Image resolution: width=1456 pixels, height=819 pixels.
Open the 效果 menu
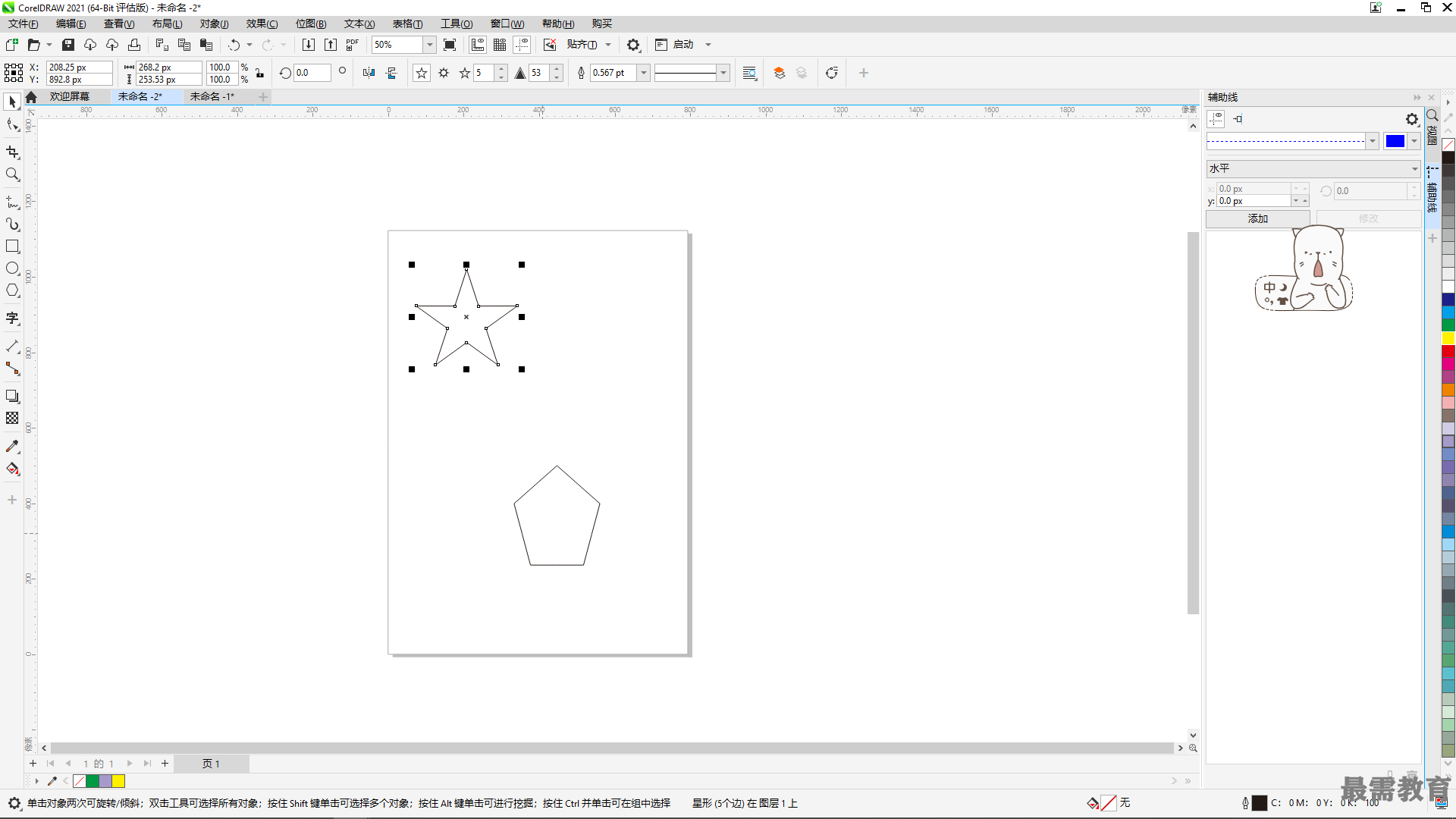(x=262, y=24)
